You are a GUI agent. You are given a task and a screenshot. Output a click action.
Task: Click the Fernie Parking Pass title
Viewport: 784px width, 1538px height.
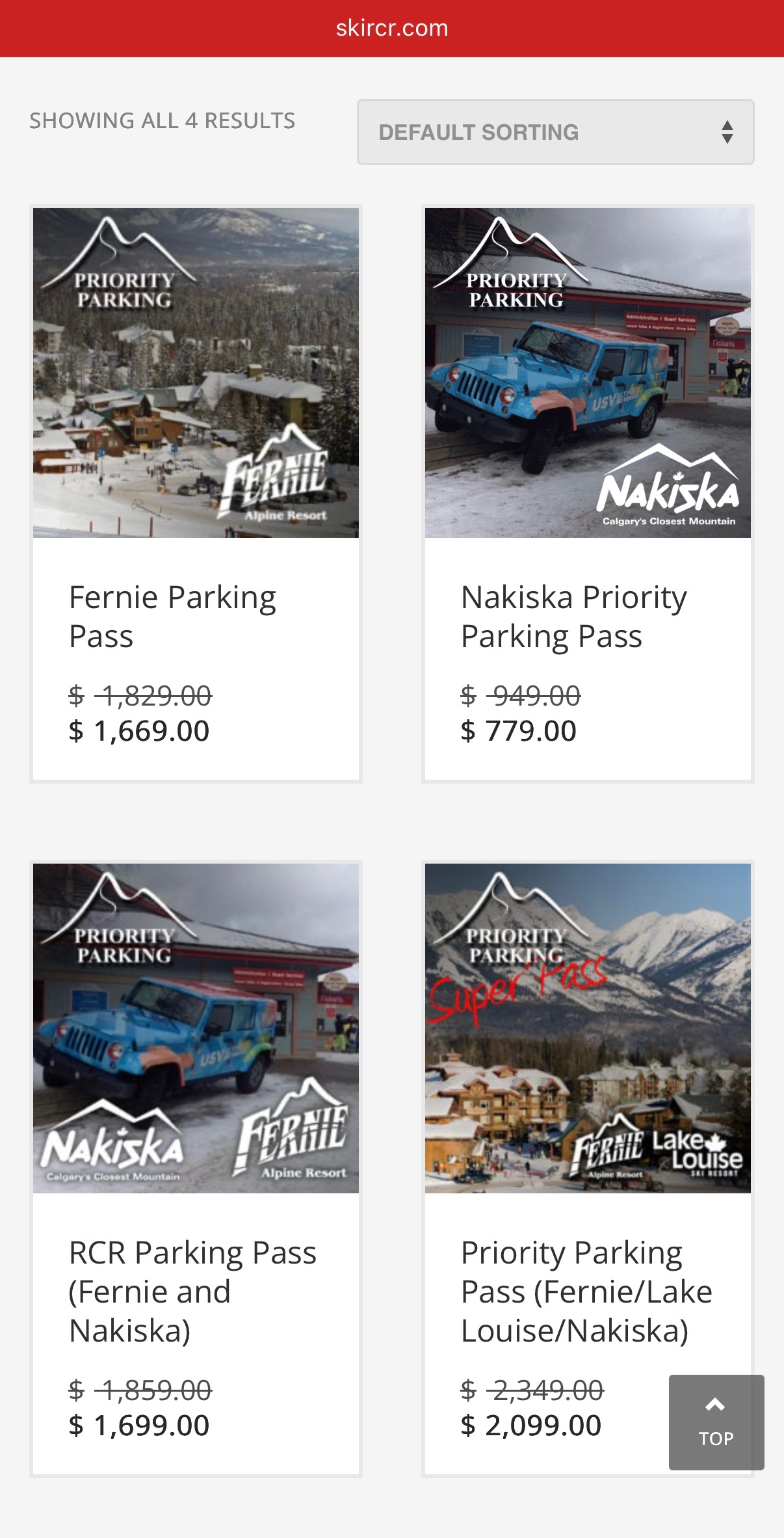[172, 617]
